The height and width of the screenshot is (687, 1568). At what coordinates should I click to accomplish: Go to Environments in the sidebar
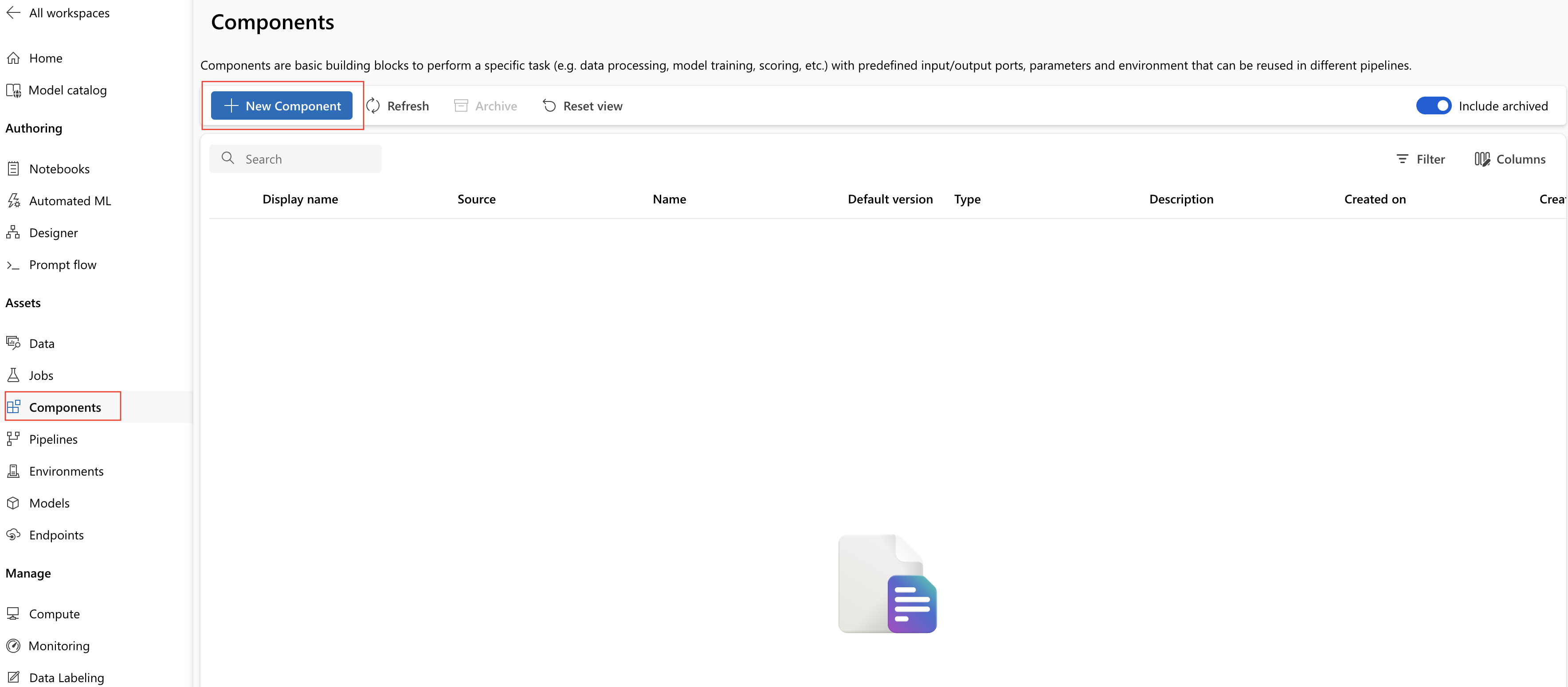(x=66, y=471)
